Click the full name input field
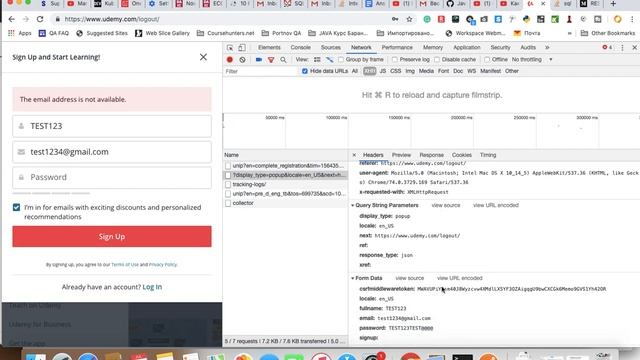Screen dimensions: 640x360 point(112,126)
